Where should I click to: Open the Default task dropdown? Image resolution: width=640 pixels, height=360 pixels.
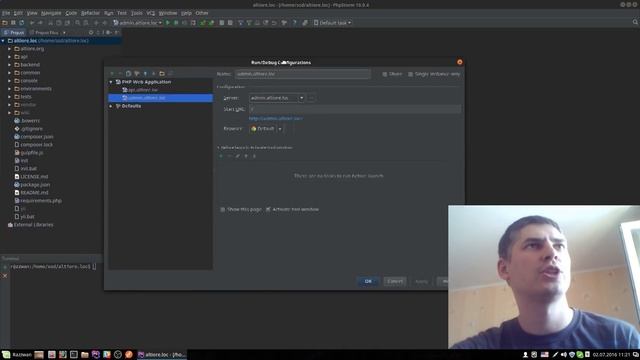coord(332,23)
